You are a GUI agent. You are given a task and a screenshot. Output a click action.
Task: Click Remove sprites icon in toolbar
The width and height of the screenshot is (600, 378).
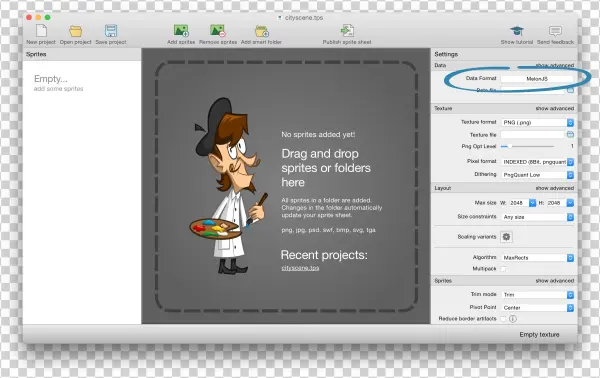click(x=218, y=31)
